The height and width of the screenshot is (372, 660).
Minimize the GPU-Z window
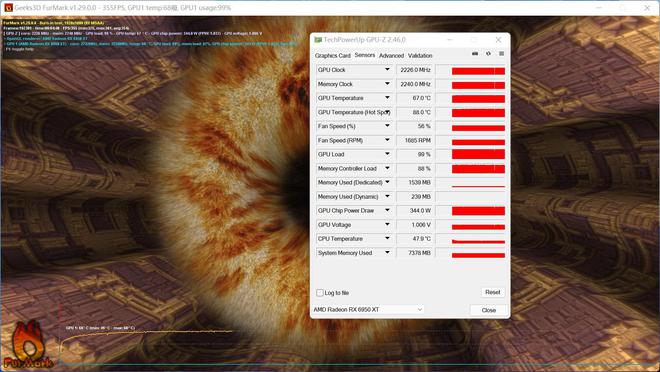[x=450, y=40]
